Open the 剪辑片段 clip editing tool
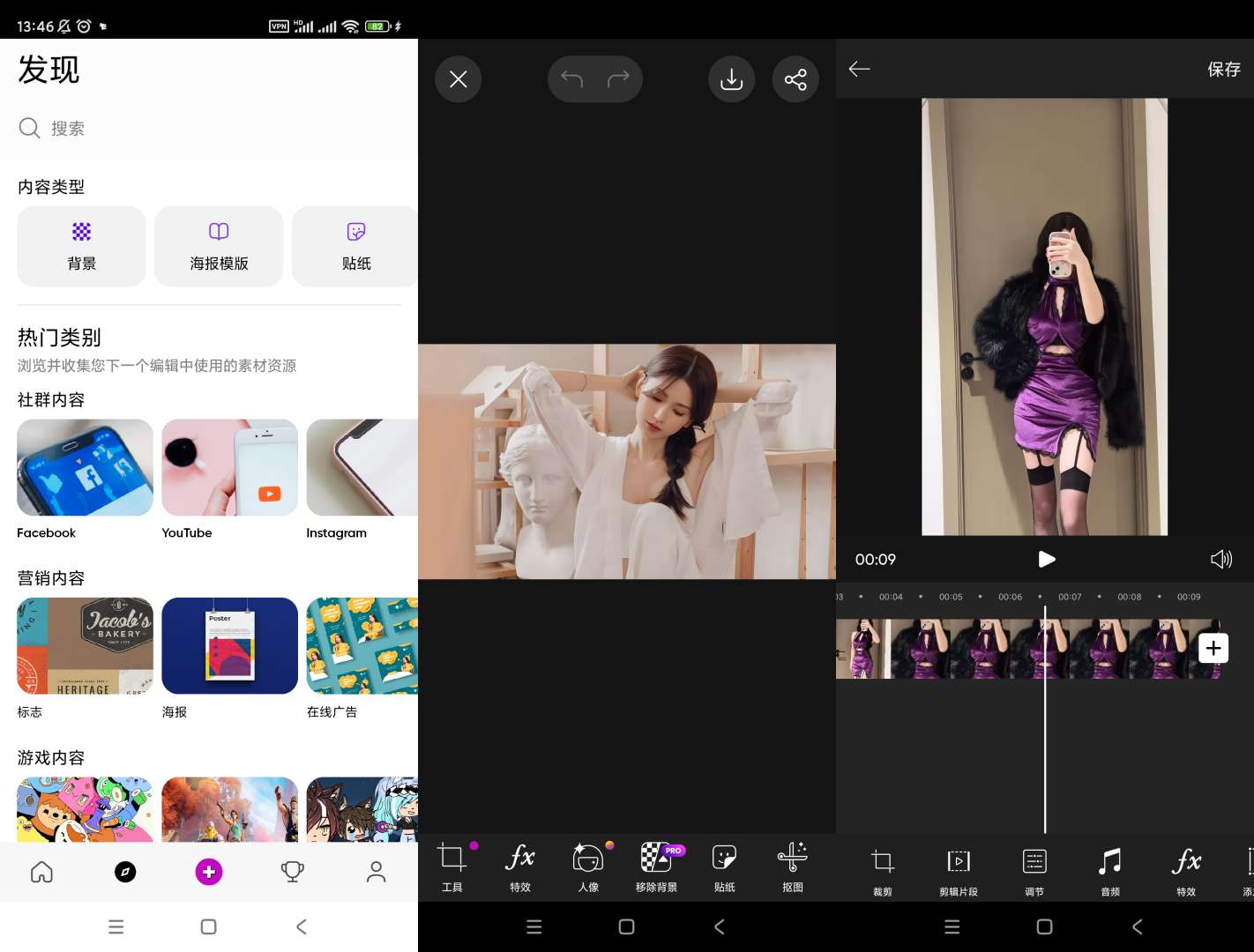The height and width of the screenshot is (952, 1254). tap(958, 868)
